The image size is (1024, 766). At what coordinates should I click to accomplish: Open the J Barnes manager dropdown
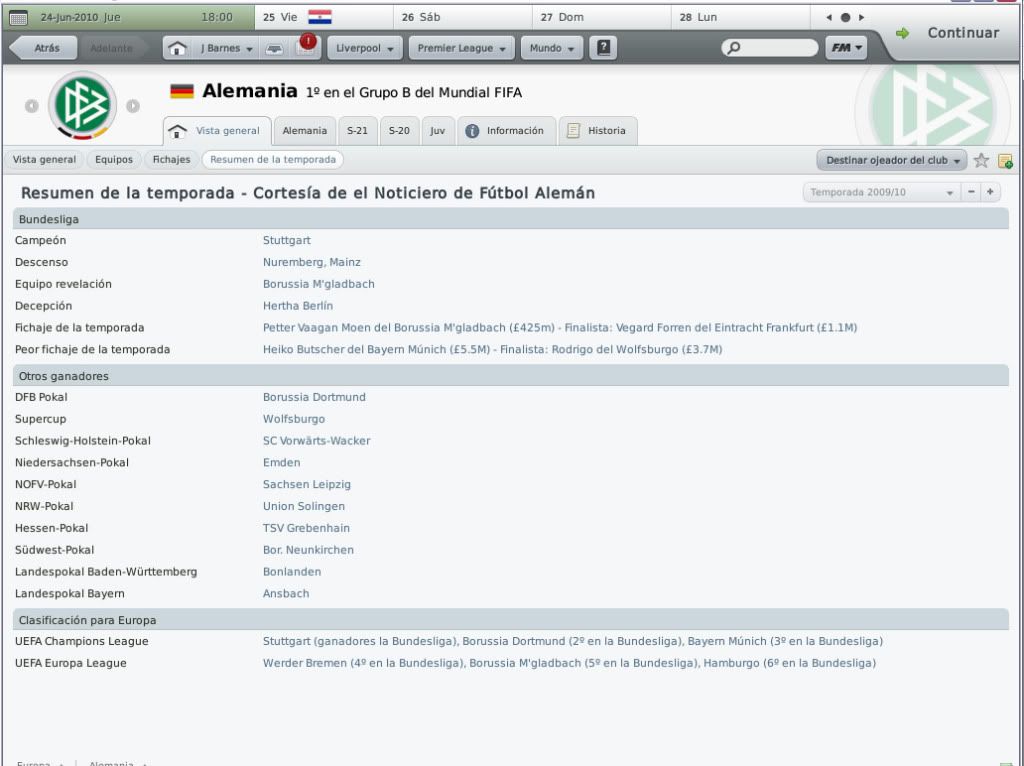point(226,48)
